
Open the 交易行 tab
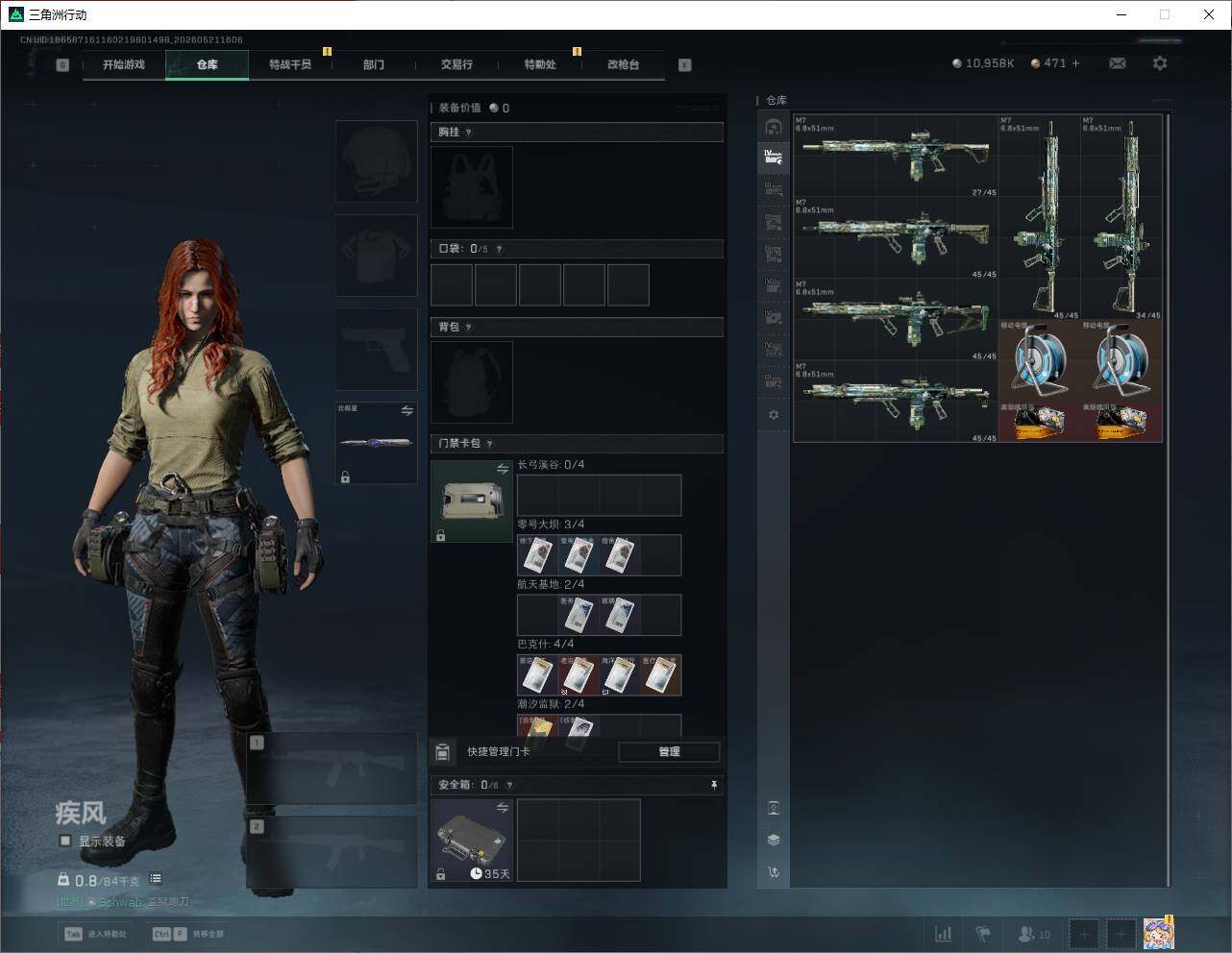(456, 65)
